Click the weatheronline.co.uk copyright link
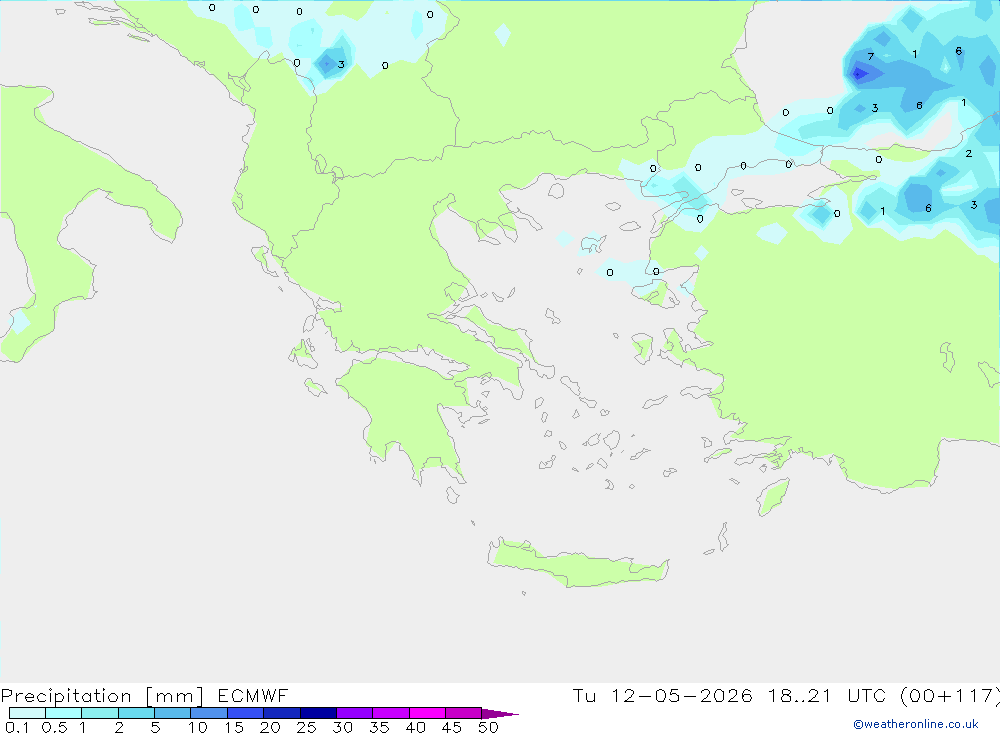 [x=916, y=724]
